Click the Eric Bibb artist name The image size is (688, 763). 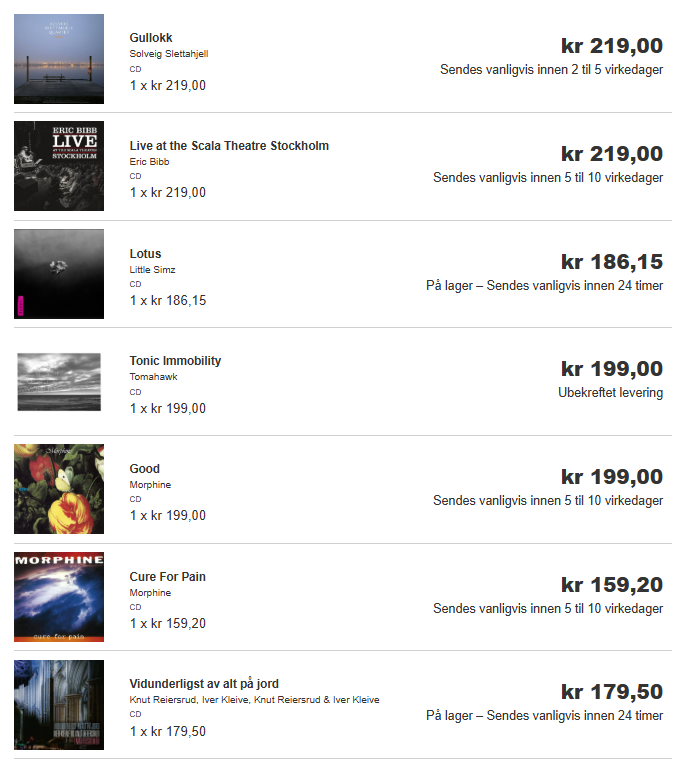pos(150,162)
